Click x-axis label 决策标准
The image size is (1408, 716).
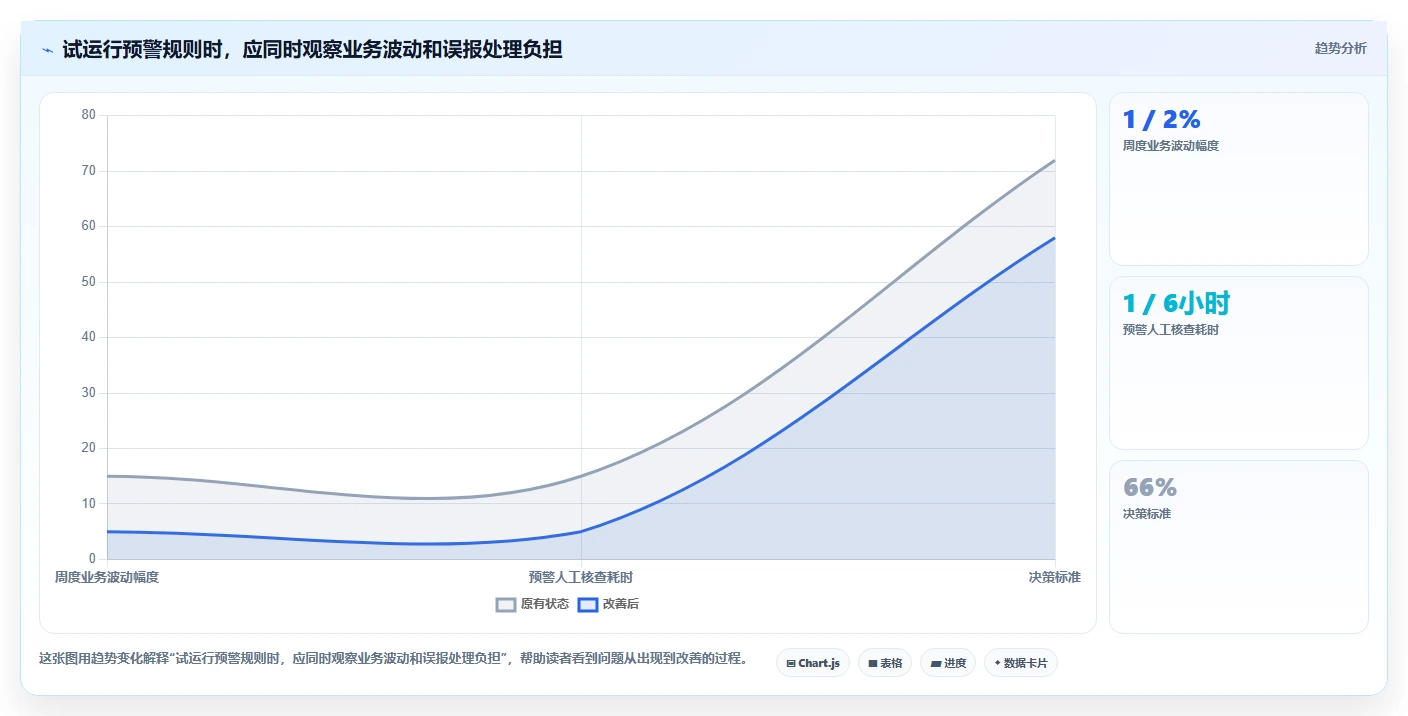(x=1055, y=577)
